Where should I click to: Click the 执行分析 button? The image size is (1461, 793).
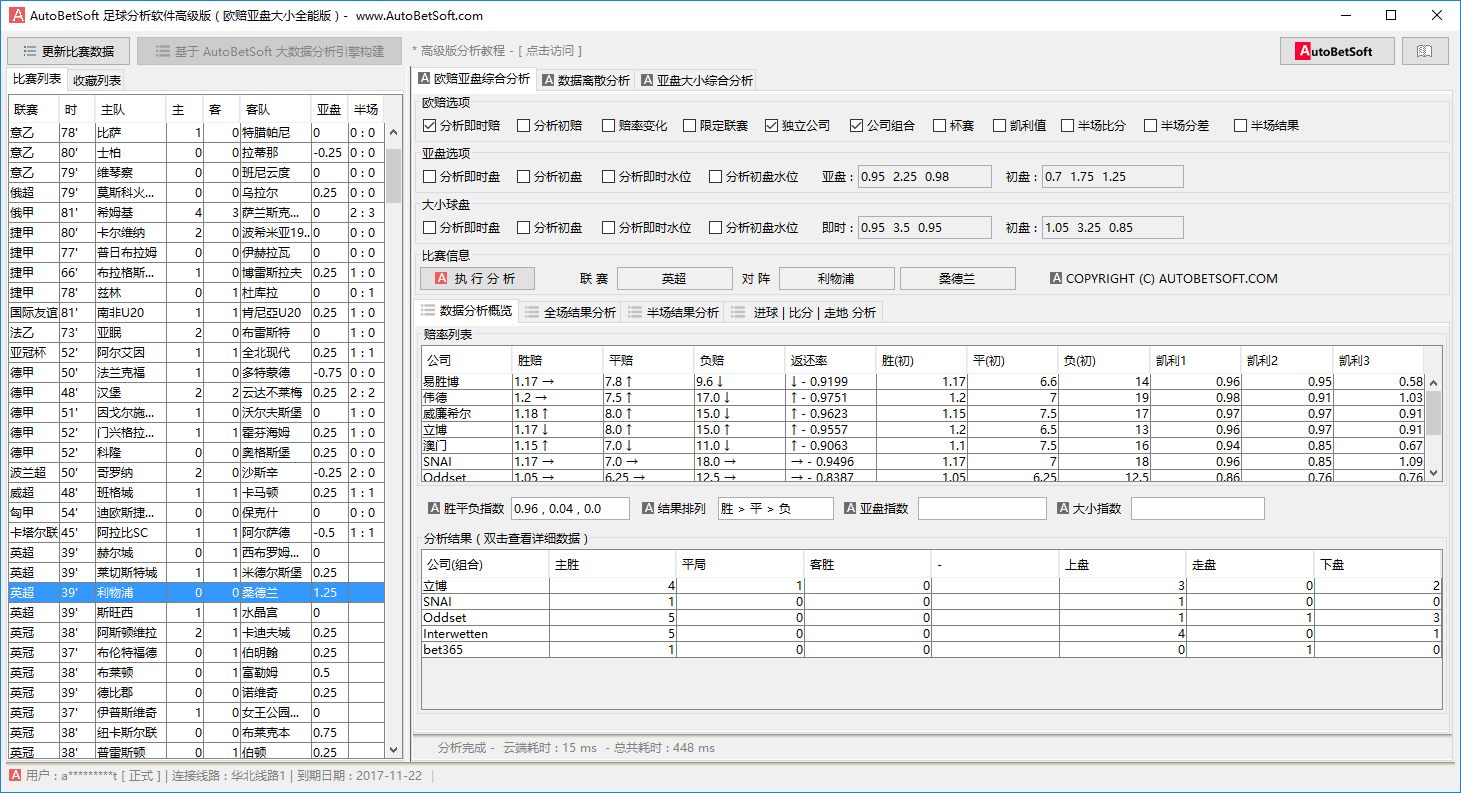pyautogui.click(x=477, y=278)
